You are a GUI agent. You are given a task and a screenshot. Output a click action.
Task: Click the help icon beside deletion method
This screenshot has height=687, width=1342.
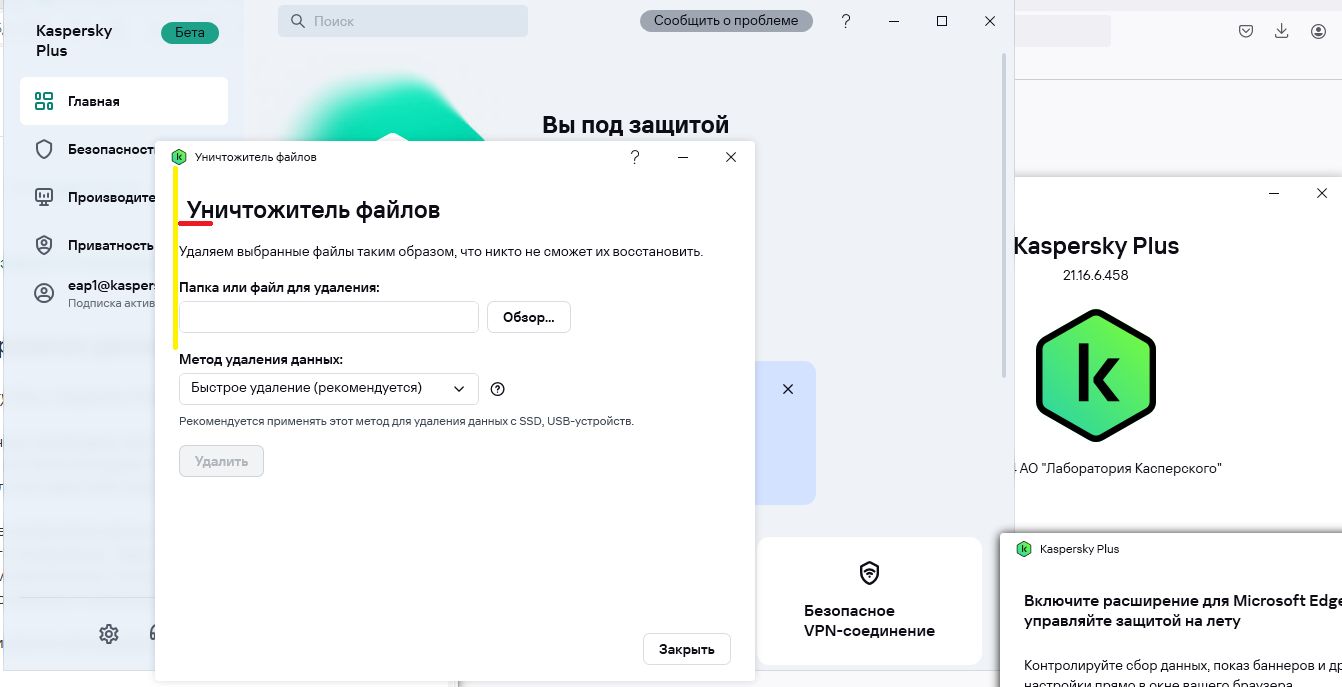coord(498,389)
